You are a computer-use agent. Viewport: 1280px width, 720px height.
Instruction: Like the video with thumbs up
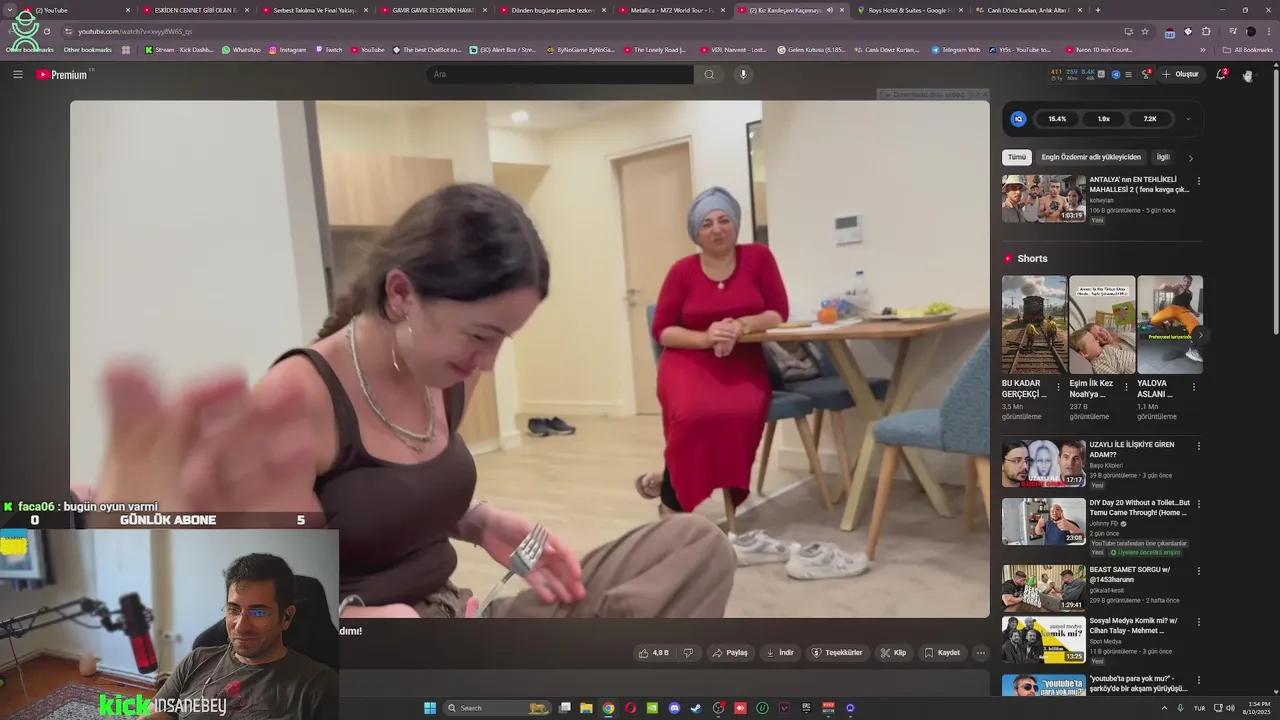click(654, 653)
